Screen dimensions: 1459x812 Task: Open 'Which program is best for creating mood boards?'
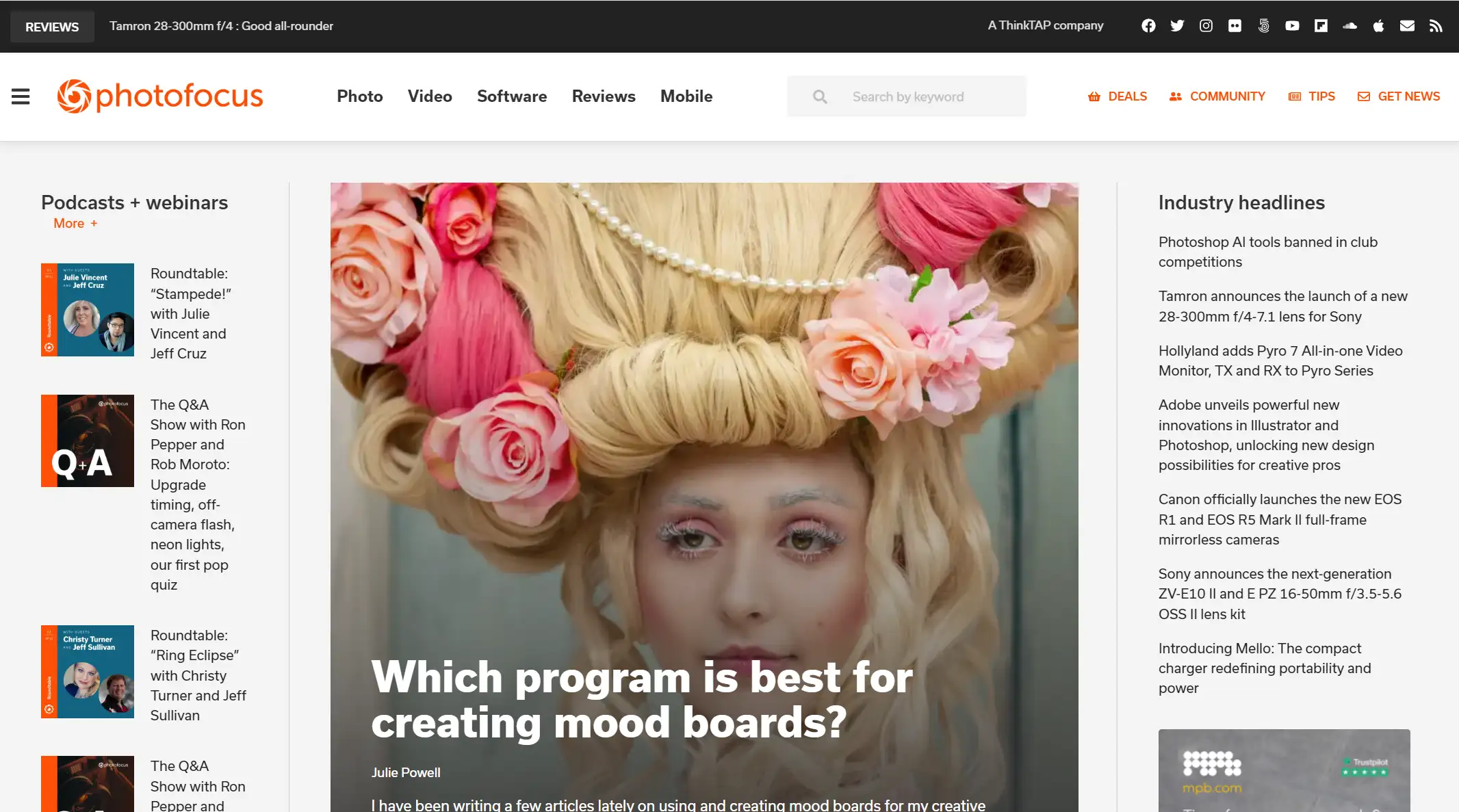pos(642,699)
